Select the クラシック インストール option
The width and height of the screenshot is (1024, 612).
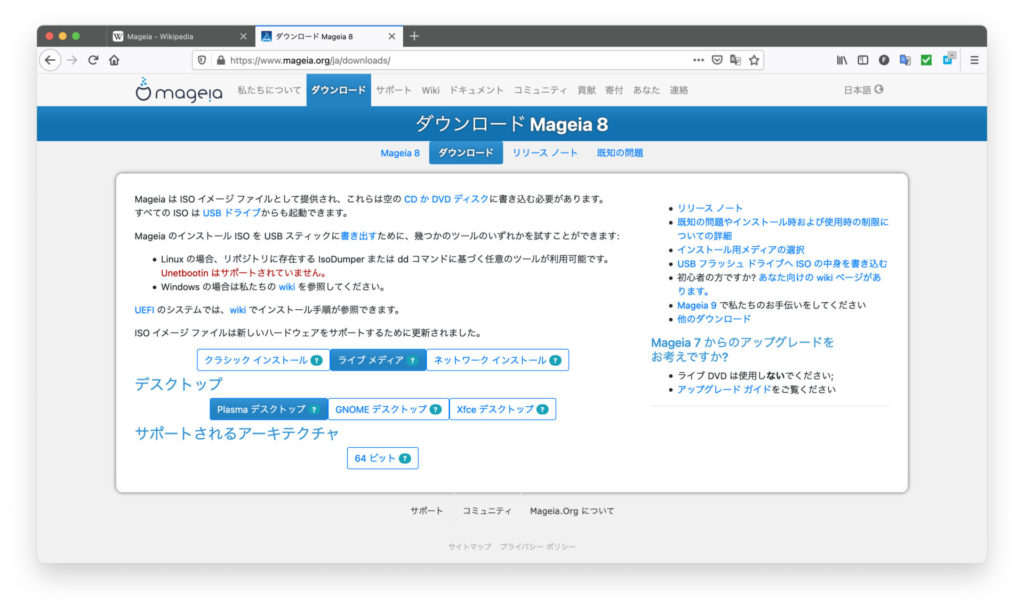263,360
